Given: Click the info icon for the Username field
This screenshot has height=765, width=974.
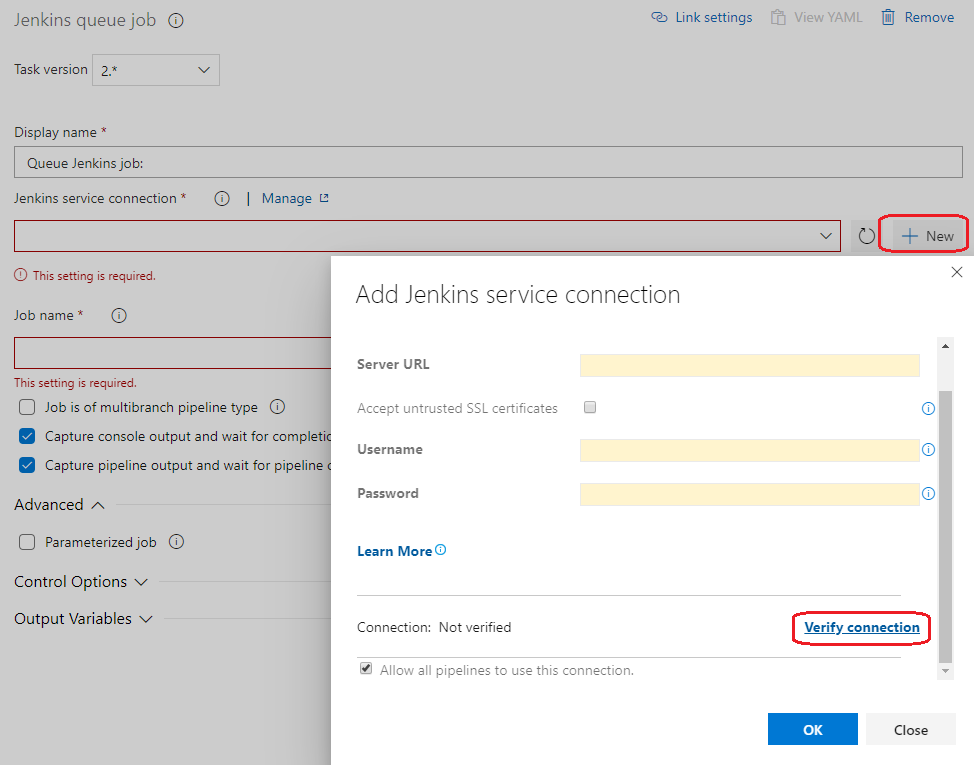Looking at the screenshot, I should [928, 450].
